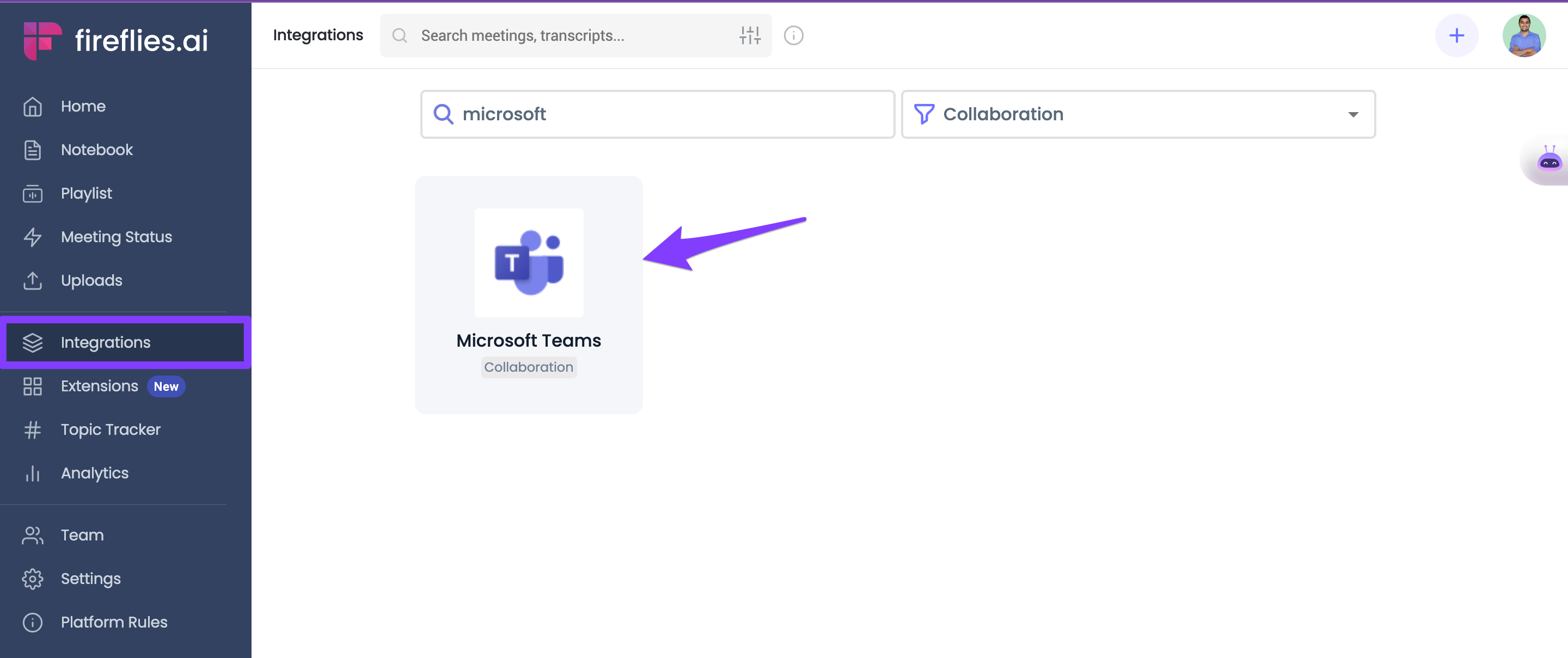Click the funnel filter icon
The height and width of the screenshot is (658, 1568).
tap(924, 114)
